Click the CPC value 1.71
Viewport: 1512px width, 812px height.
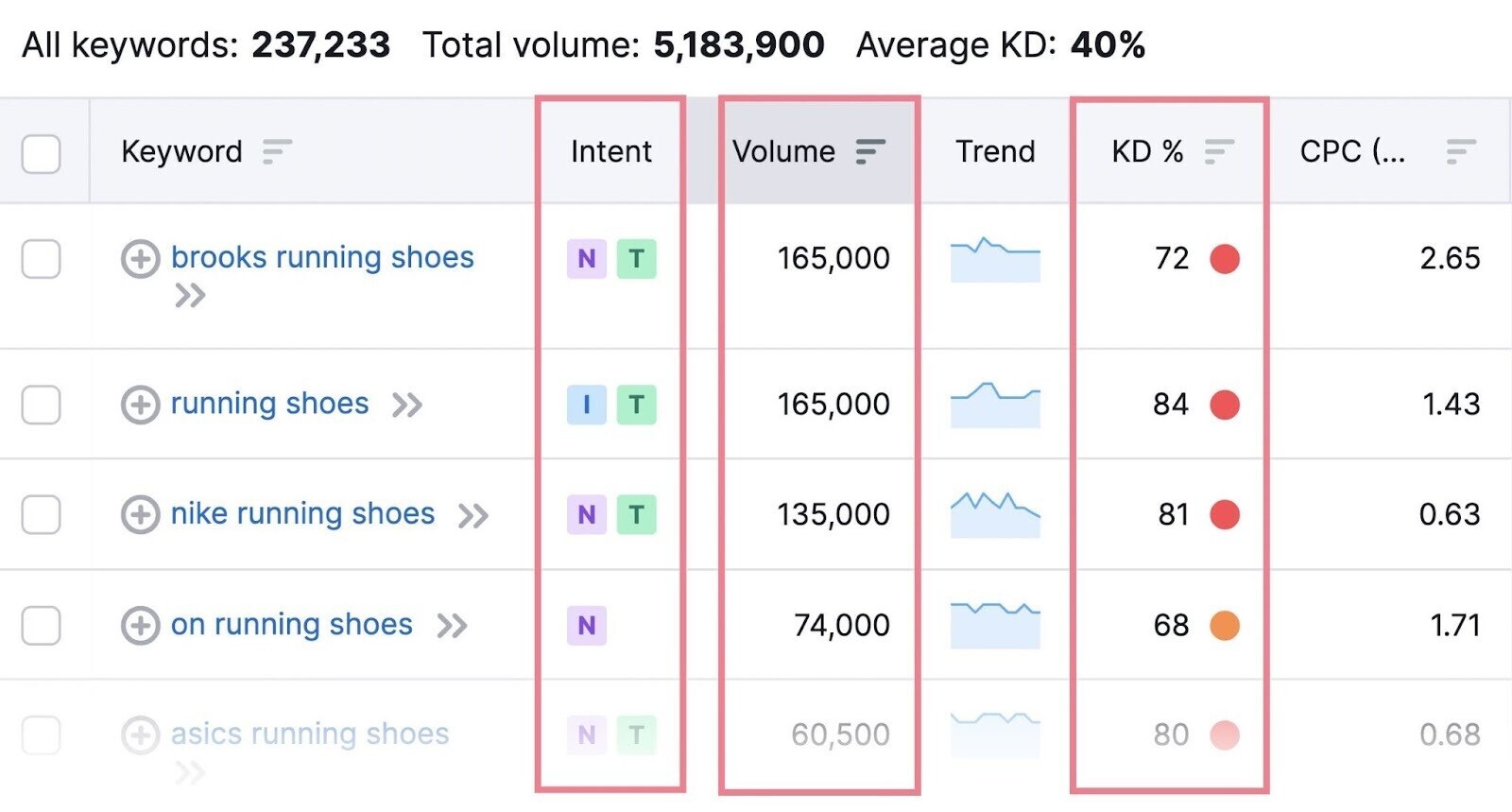pos(1454,625)
